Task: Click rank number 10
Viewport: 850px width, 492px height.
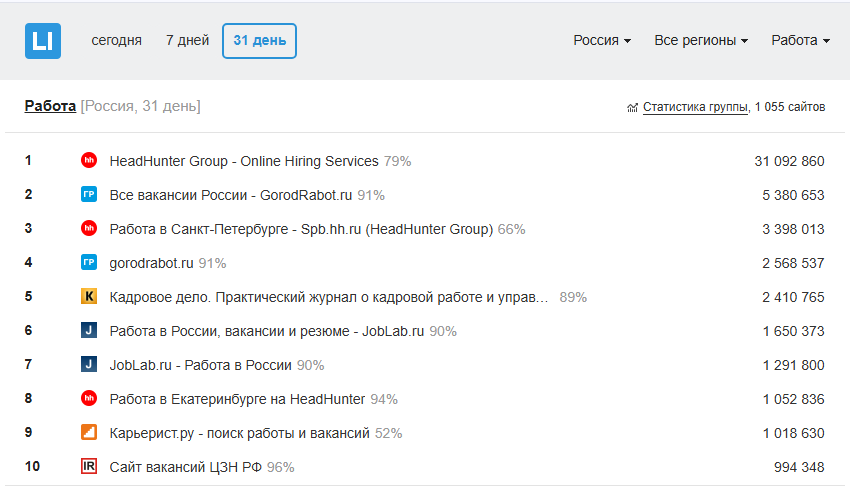Action: click(33, 467)
